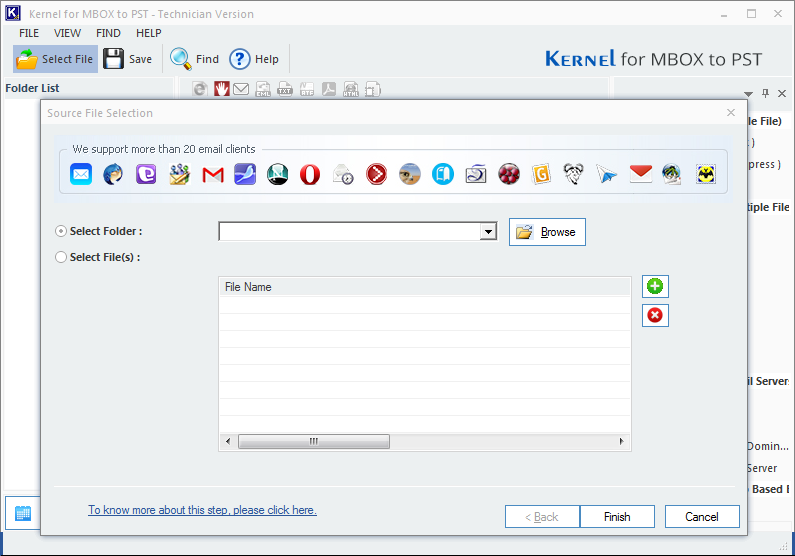Click the red envelope mail client icon
The width and height of the screenshot is (795, 556).
[x=640, y=174]
